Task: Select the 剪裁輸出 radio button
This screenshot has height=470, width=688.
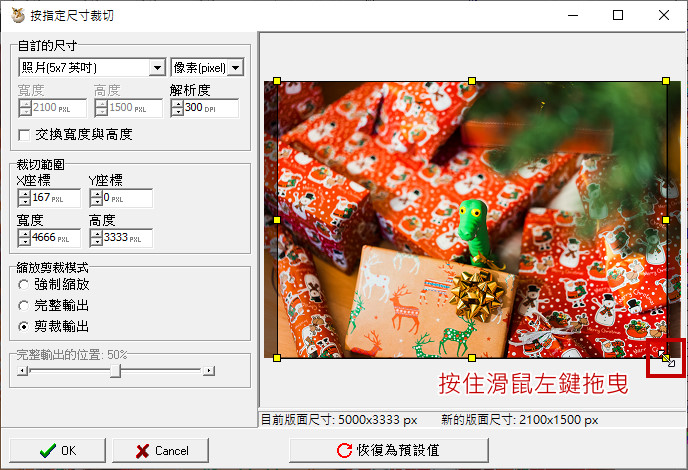Action: 23,326
